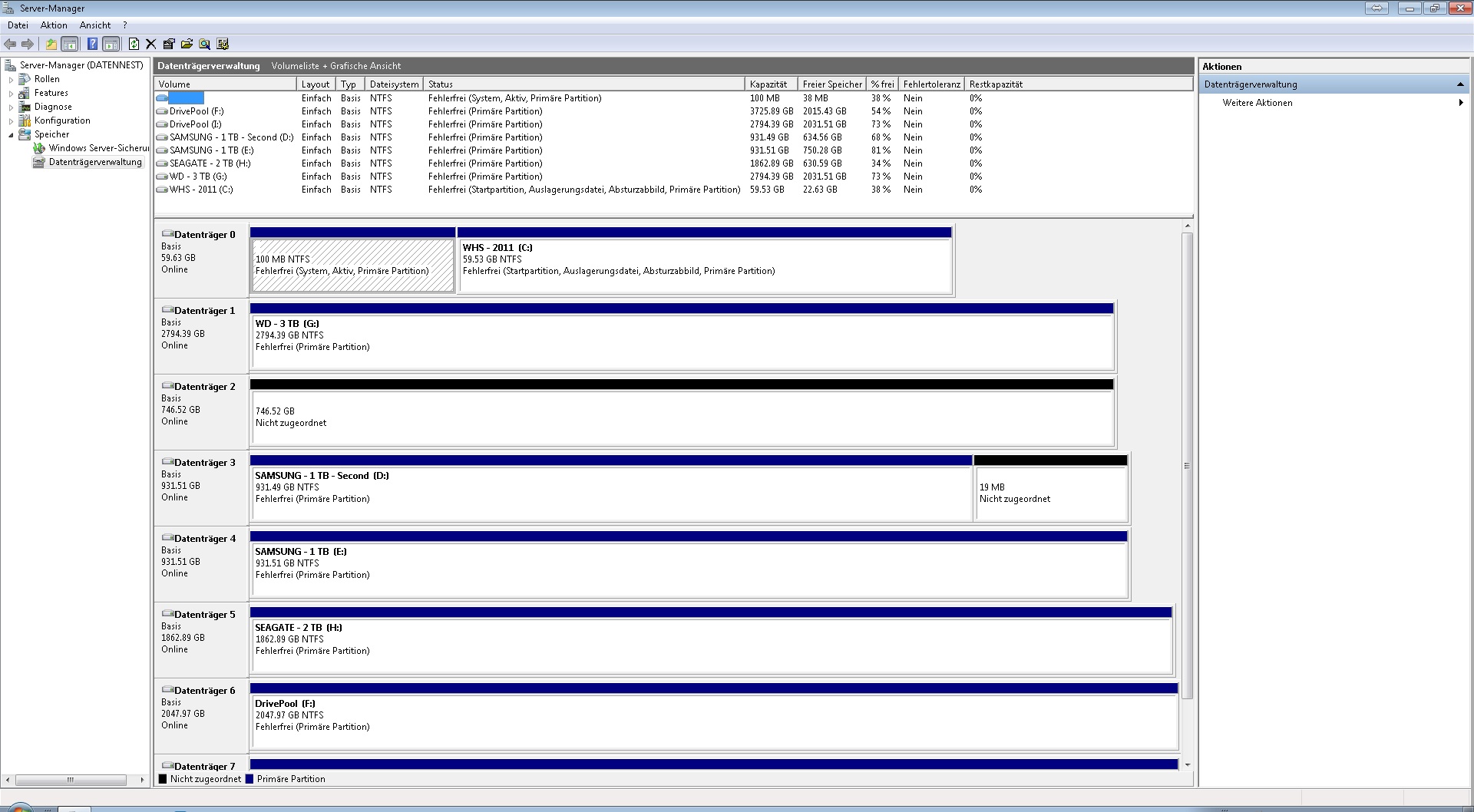The image size is (1474, 812).
Task: Open the Ansicht menu
Action: point(95,25)
